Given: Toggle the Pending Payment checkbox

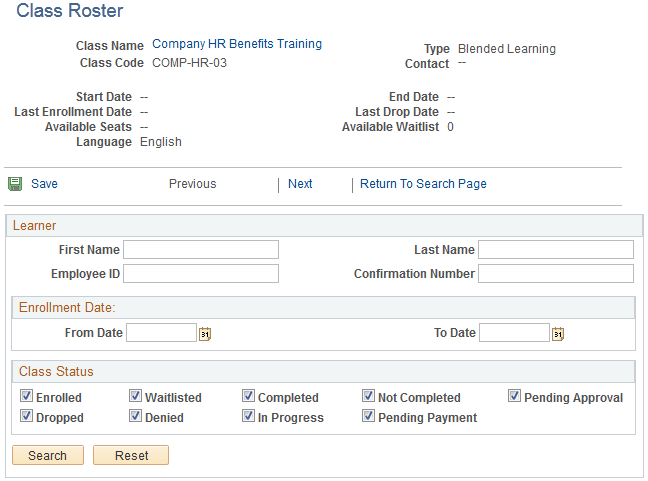Looking at the screenshot, I should [x=369, y=416].
